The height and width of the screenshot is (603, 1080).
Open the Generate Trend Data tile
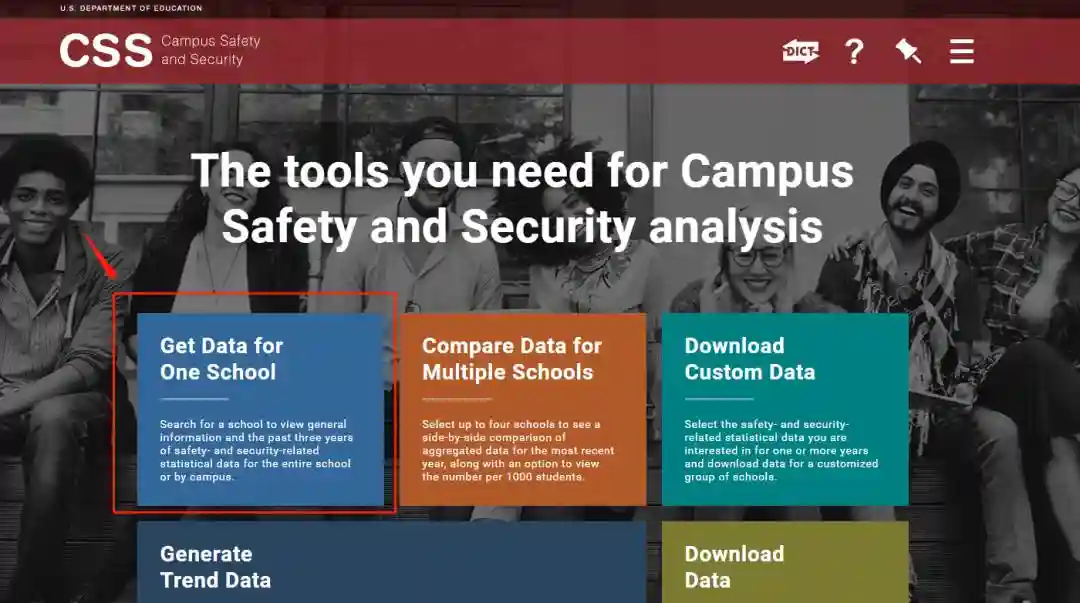click(391, 562)
